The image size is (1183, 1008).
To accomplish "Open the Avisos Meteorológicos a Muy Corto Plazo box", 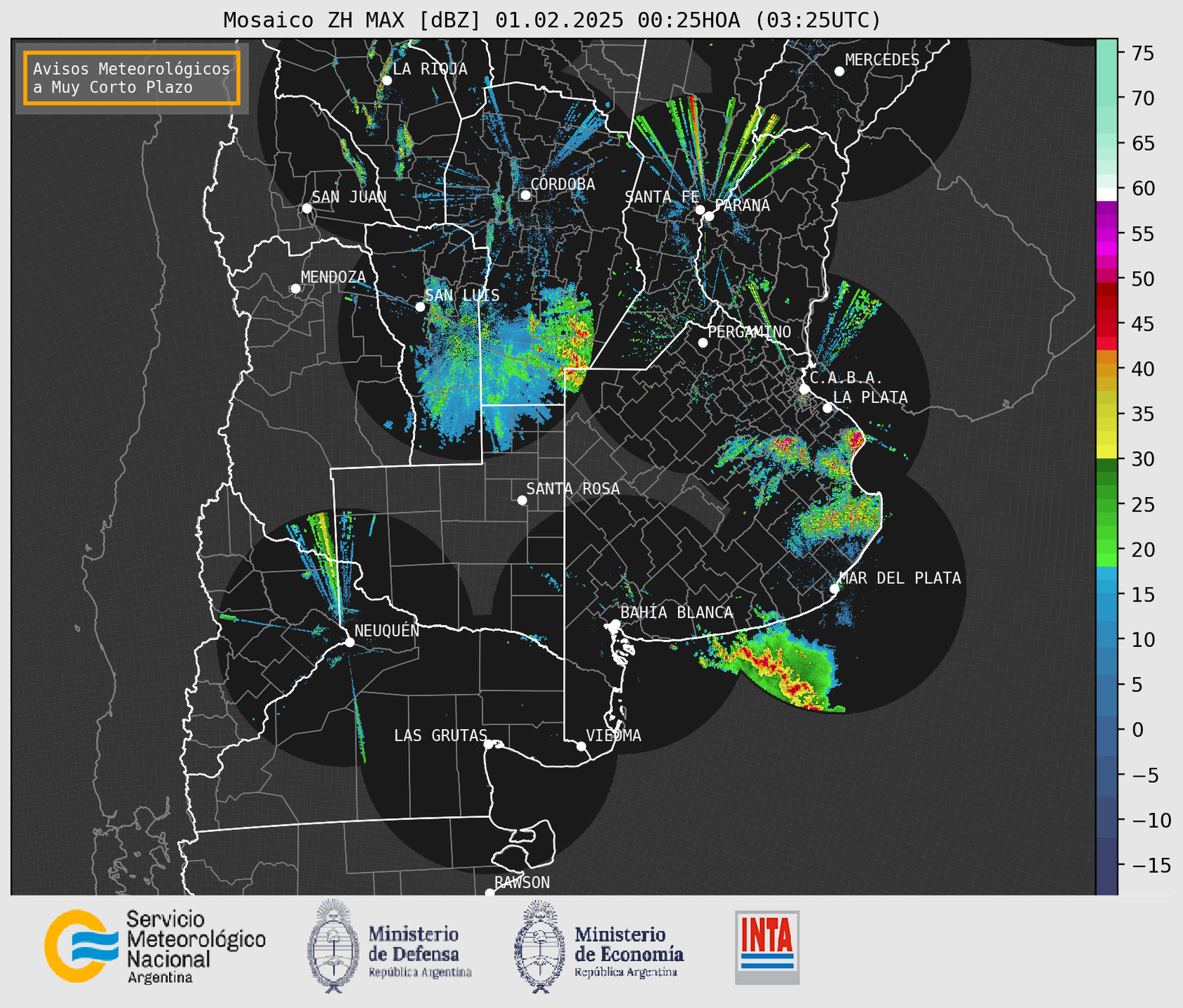I will (x=132, y=78).
